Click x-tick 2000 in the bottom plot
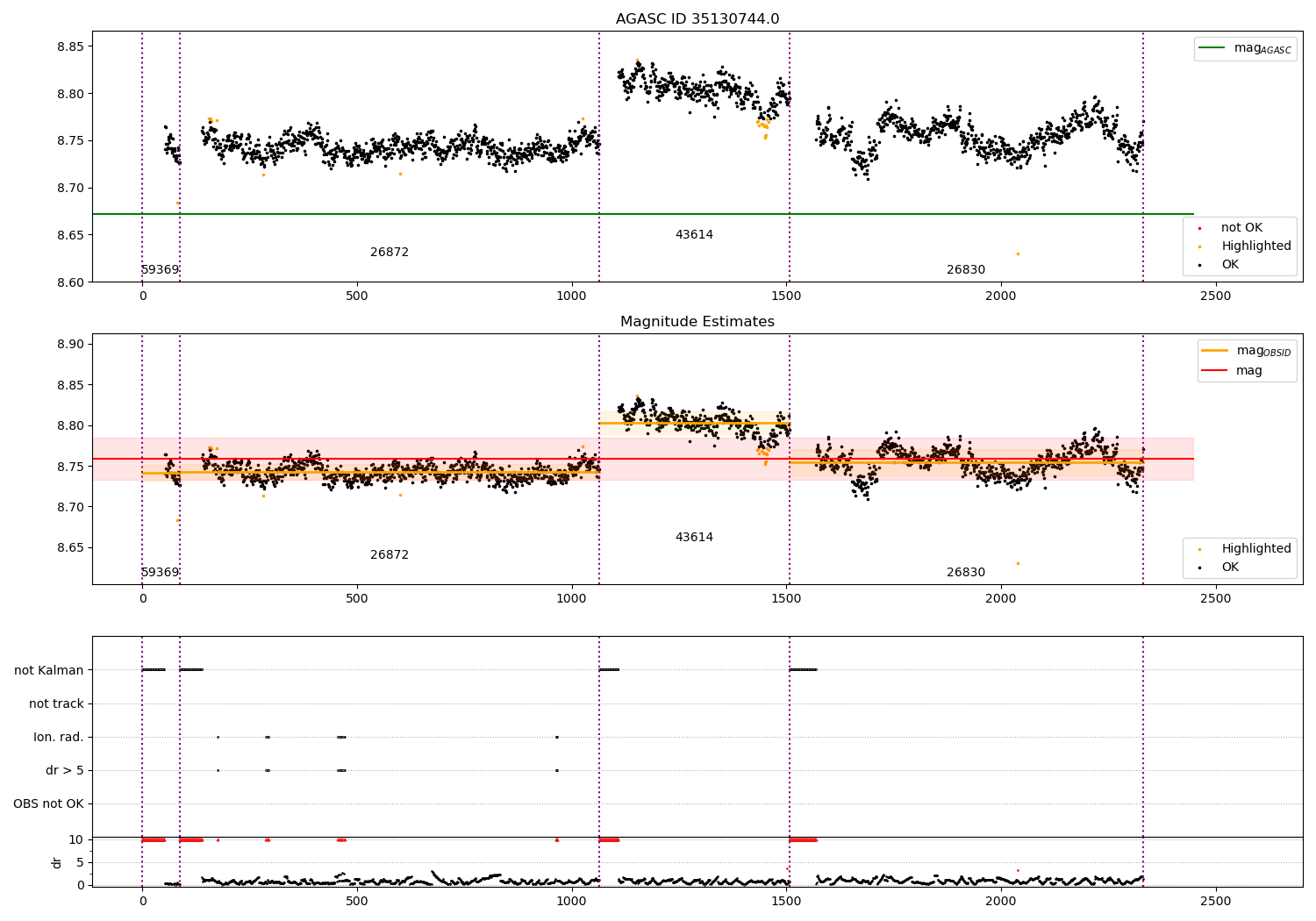The width and height of the screenshot is (1316, 921). pos(1000,901)
